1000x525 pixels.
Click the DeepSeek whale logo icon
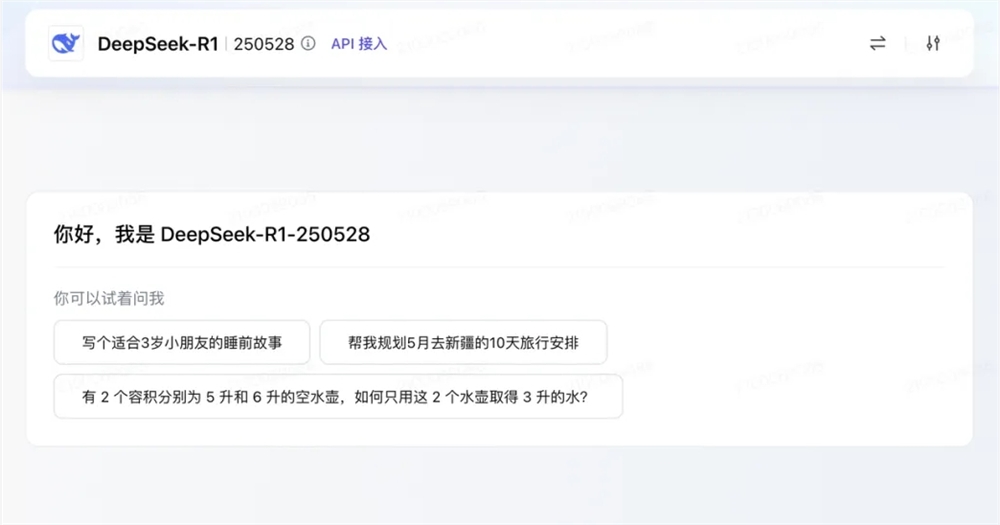click(x=66, y=43)
